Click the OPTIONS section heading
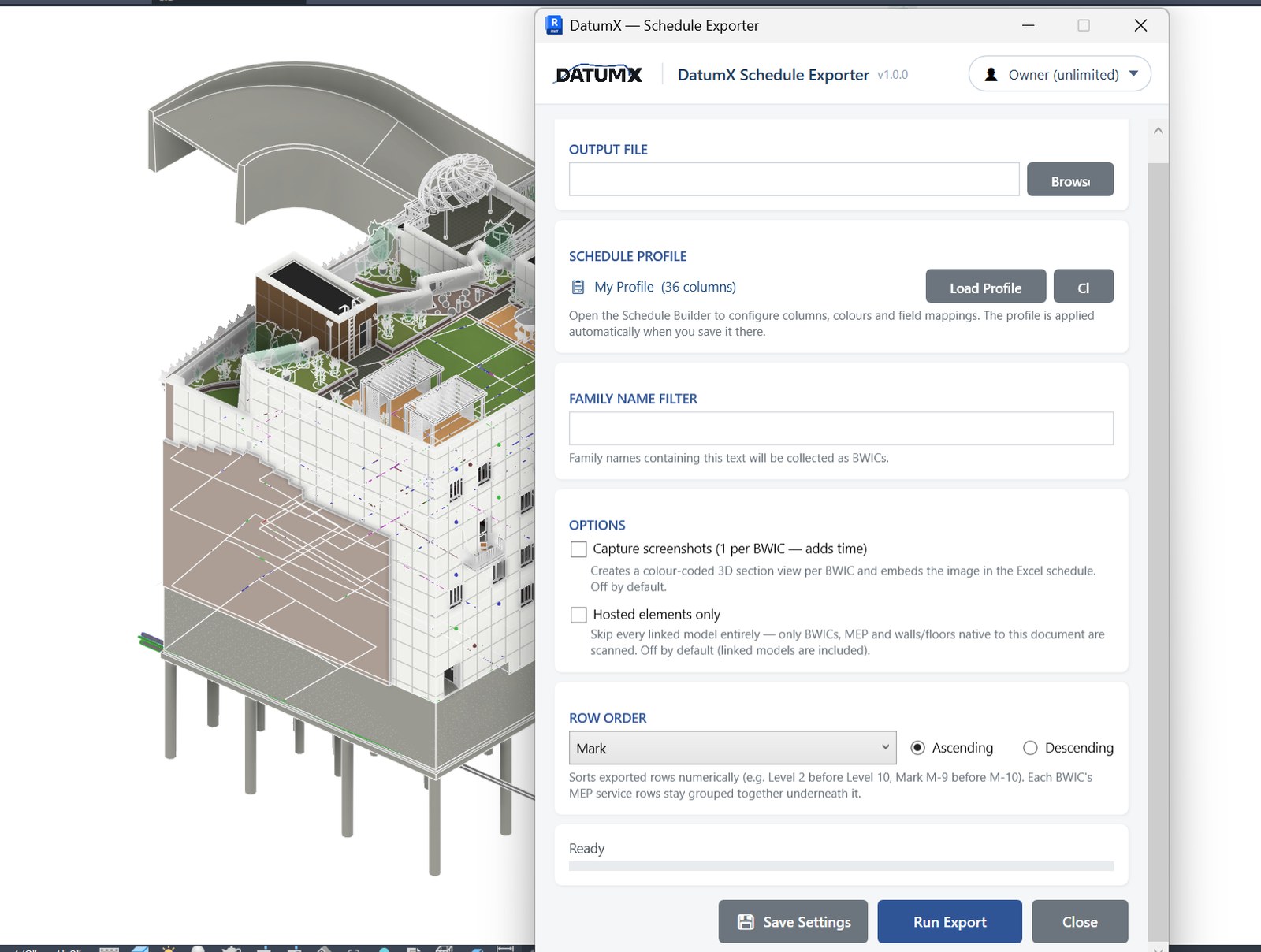 pos(597,526)
